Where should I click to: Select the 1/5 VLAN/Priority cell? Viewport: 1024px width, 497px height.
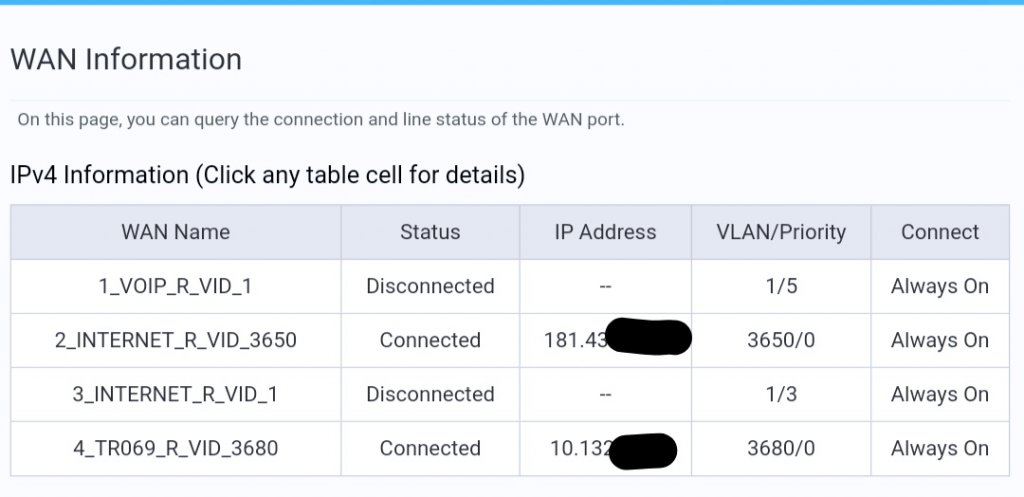point(781,286)
